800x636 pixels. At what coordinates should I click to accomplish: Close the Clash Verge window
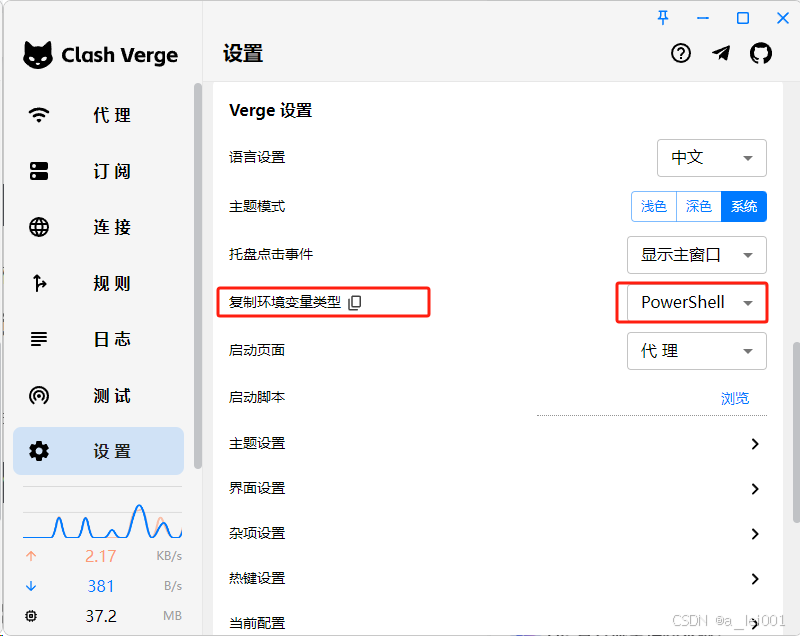(783, 18)
